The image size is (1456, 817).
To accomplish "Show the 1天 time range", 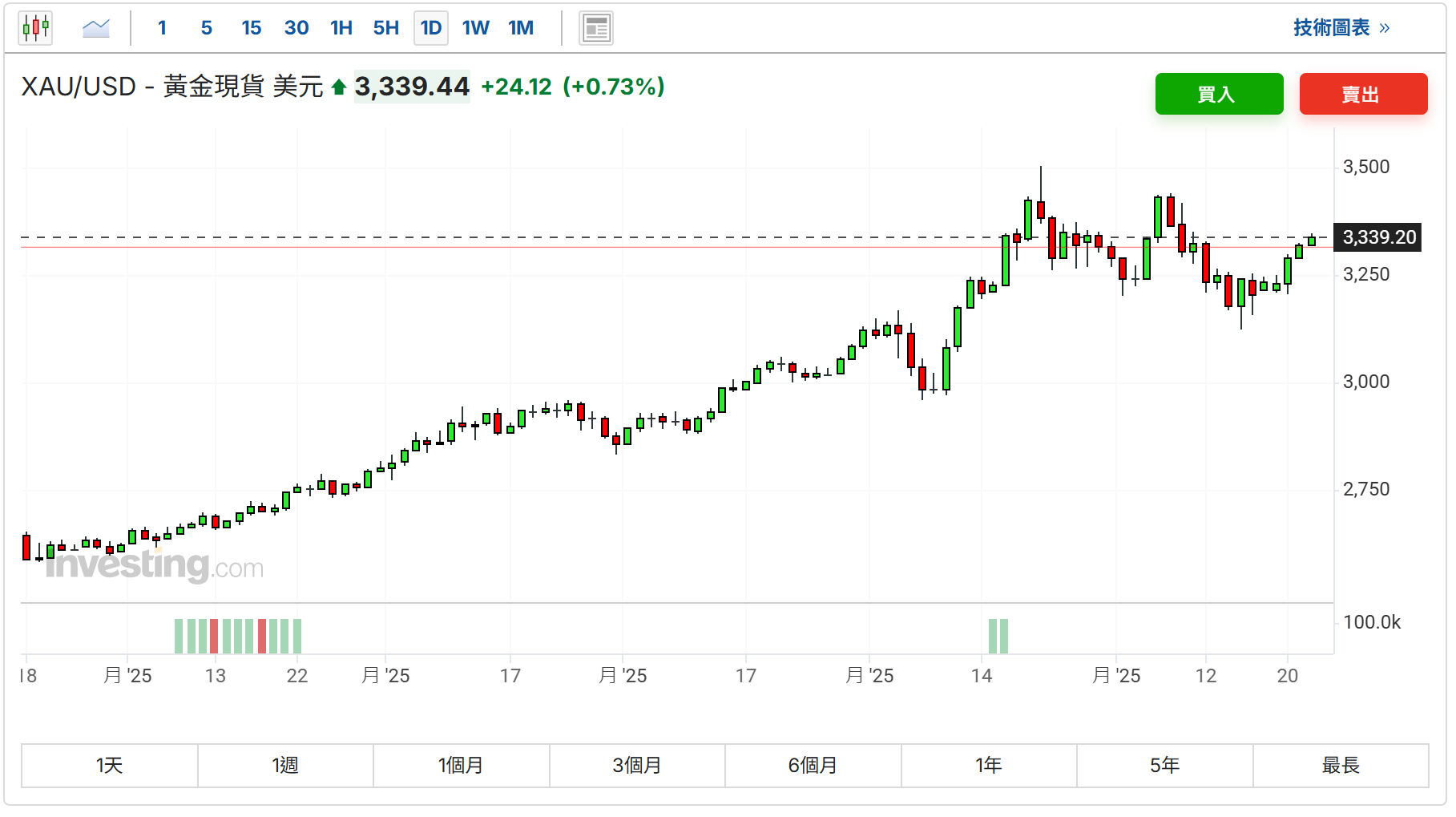I will [110, 766].
